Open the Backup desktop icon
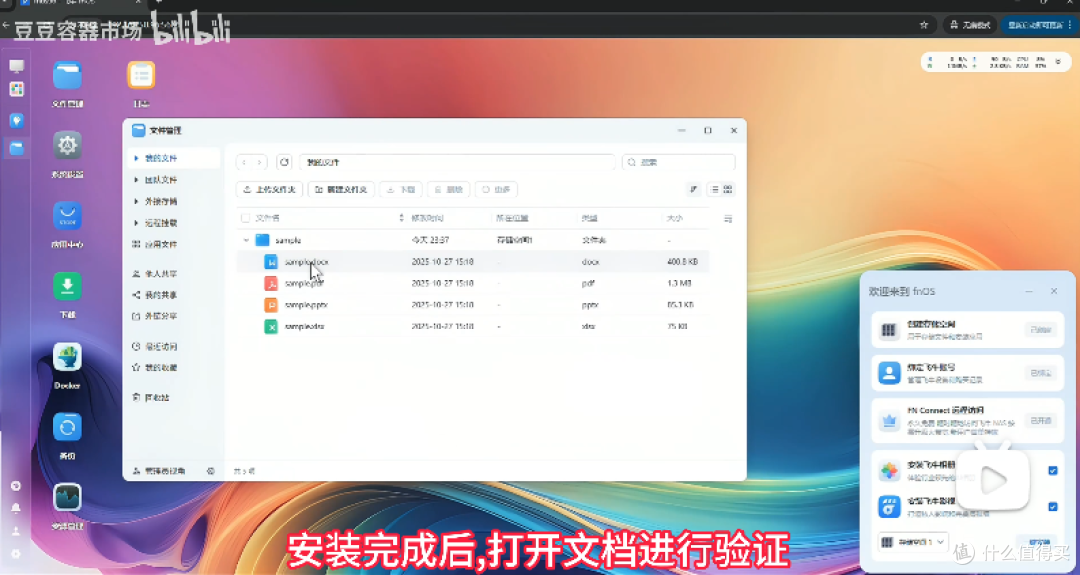The image size is (1080, 575). coord(67,427)
